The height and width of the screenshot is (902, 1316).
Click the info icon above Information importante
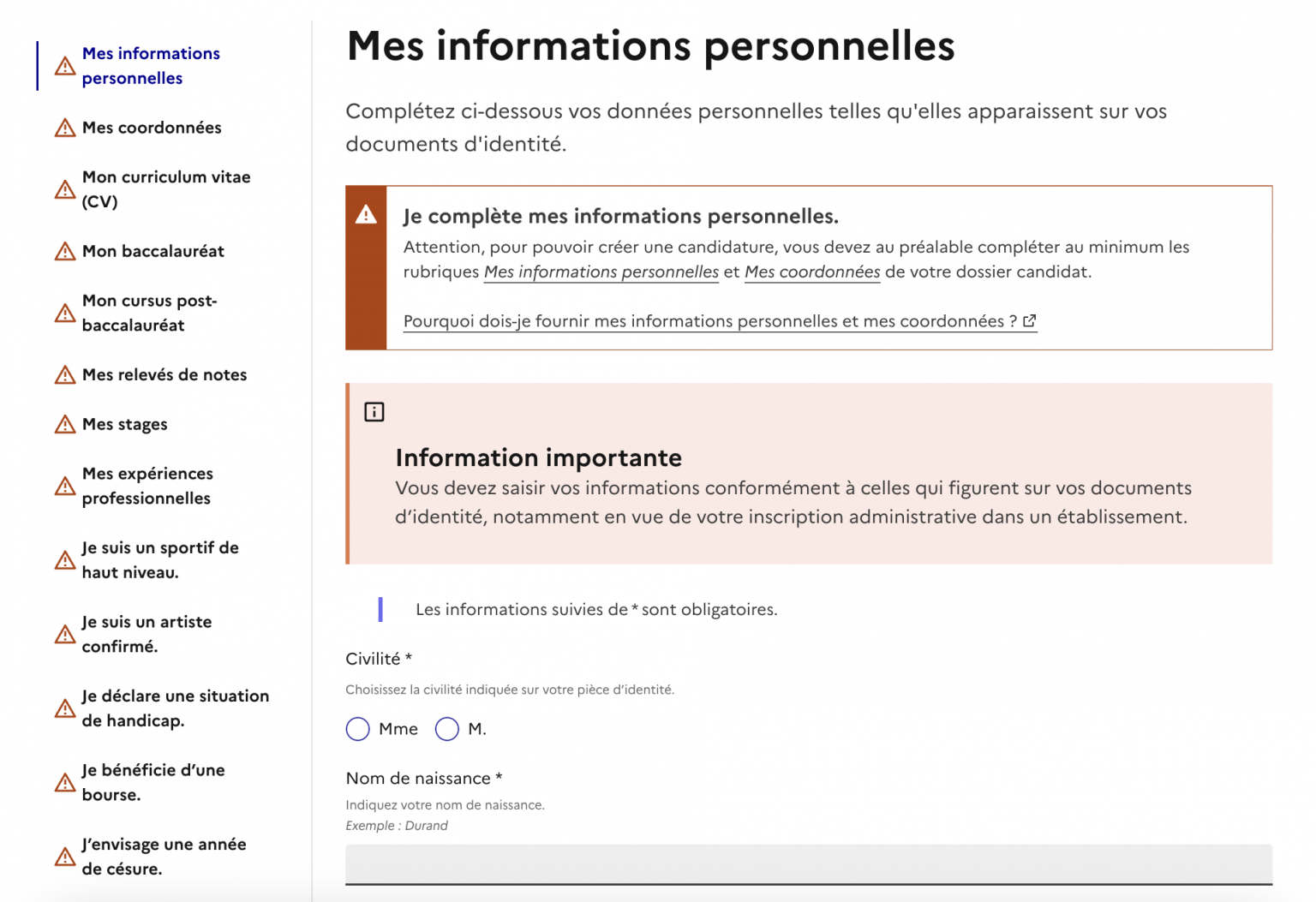373,411
